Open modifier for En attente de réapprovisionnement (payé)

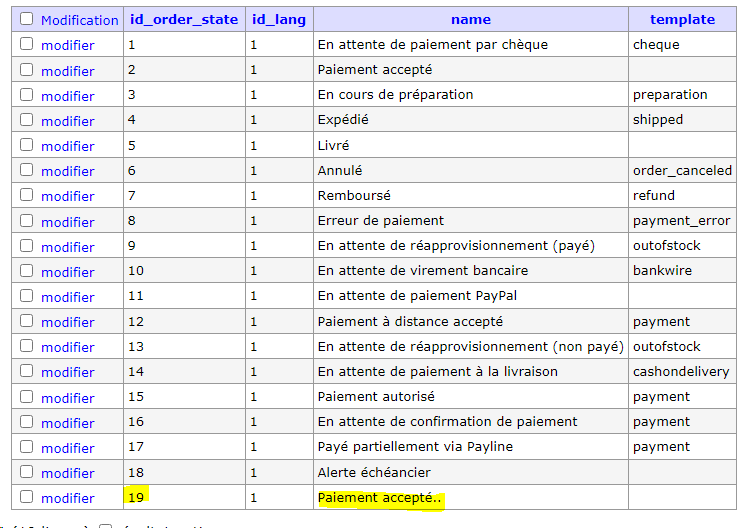(x=67, y=247)
